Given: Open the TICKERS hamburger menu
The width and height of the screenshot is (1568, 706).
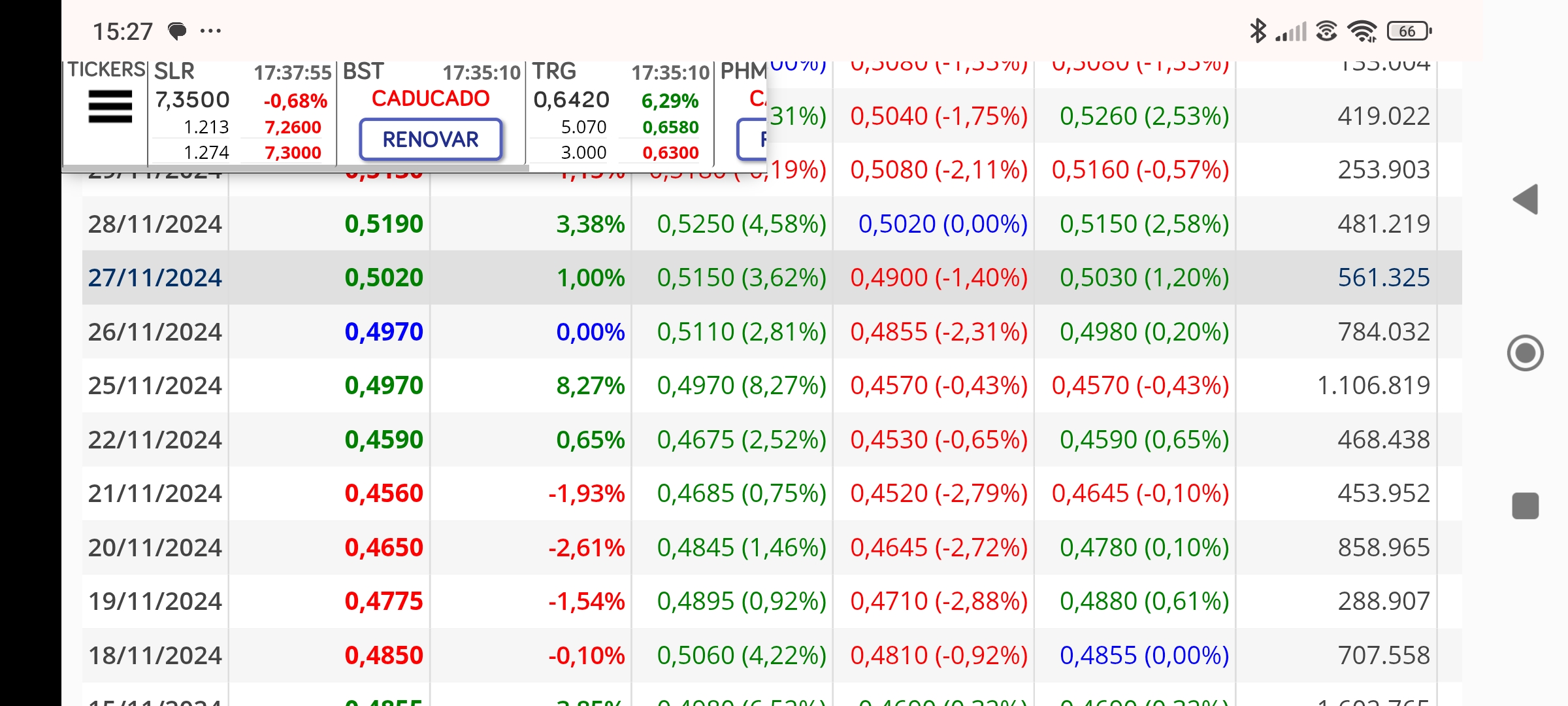Looking at the screenshot, I should pos(110,107).
